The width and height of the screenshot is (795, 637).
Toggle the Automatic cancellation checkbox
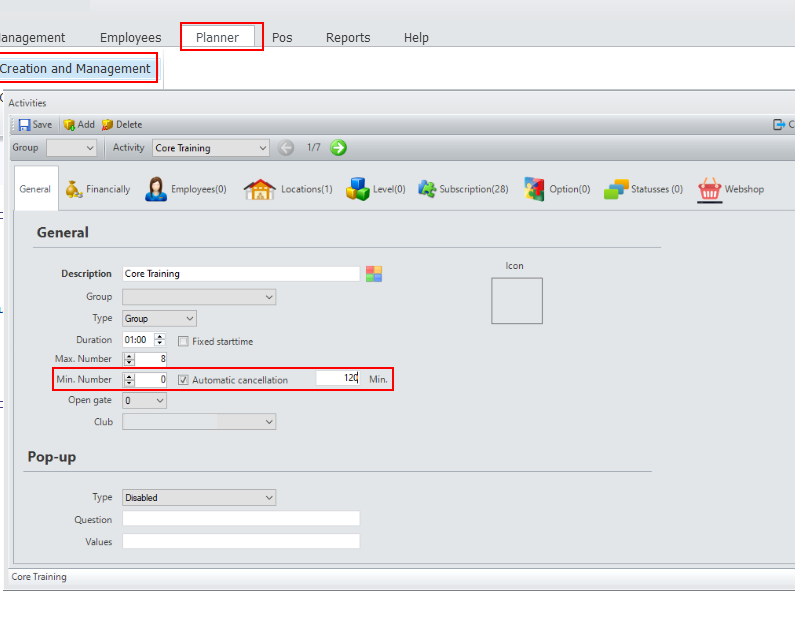click(183, 380)
